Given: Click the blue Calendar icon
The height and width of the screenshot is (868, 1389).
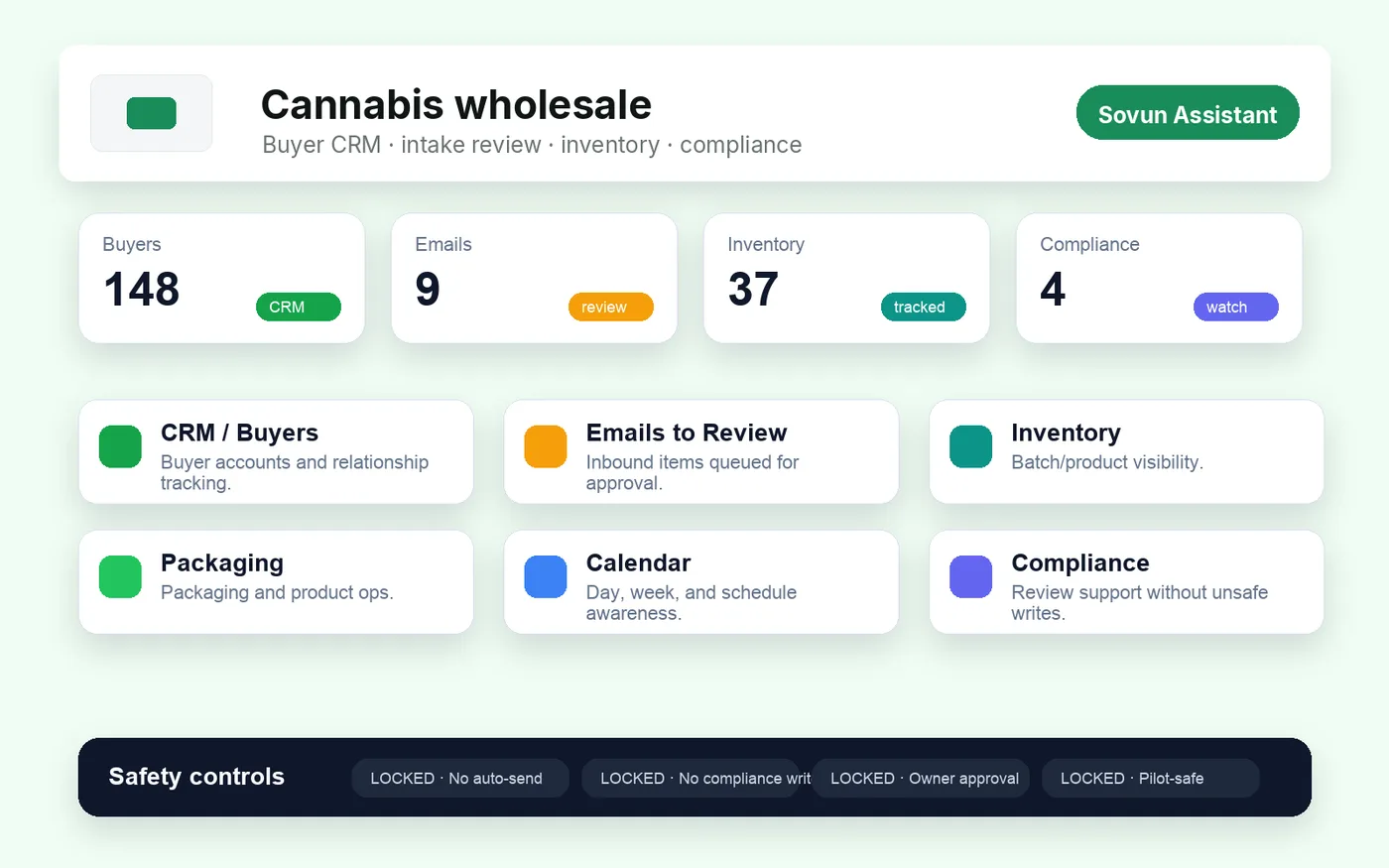Looking at the screenshot, I should [546, 576].
